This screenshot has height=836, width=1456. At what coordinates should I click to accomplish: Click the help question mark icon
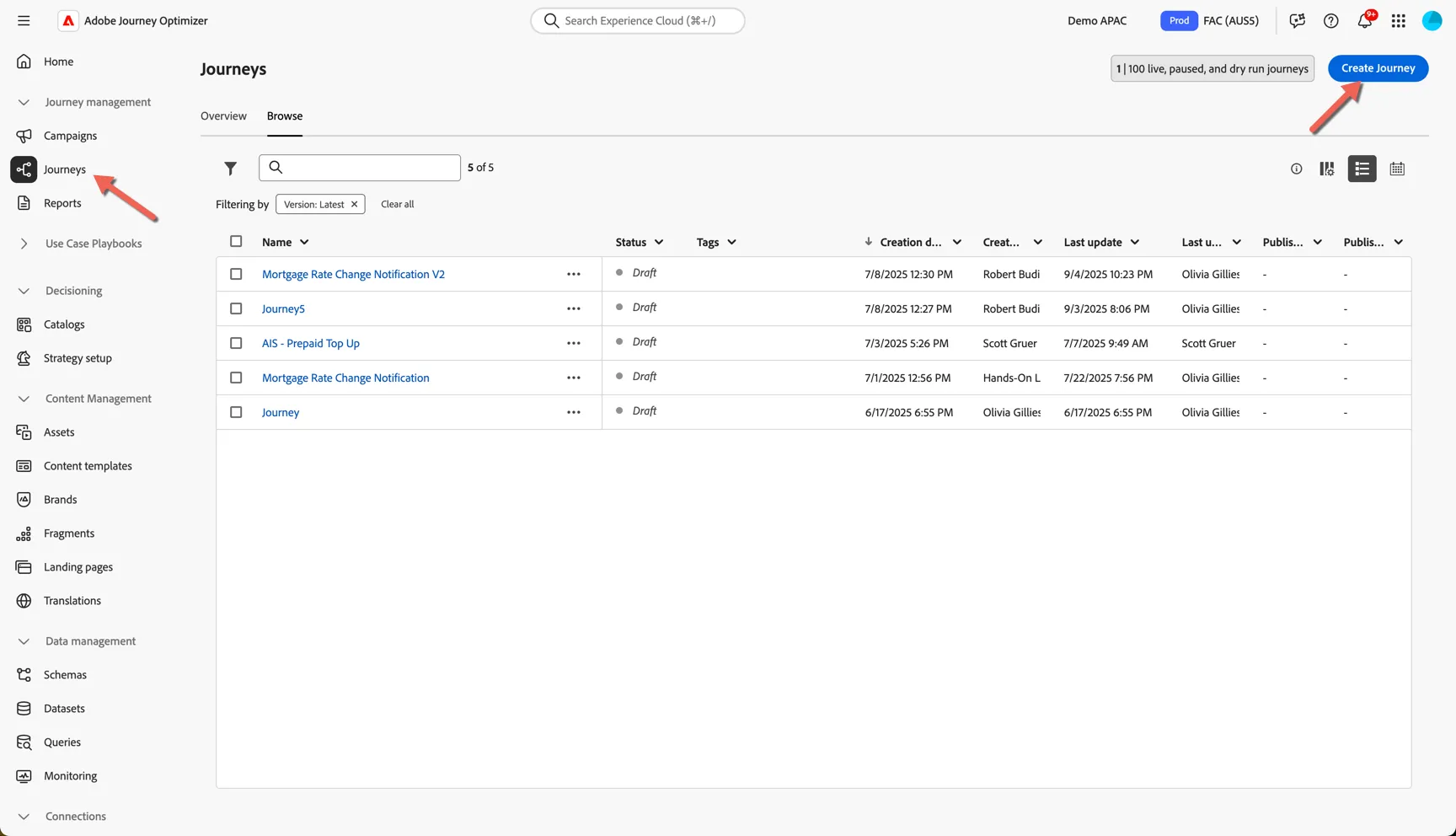tap(1331, 21)
